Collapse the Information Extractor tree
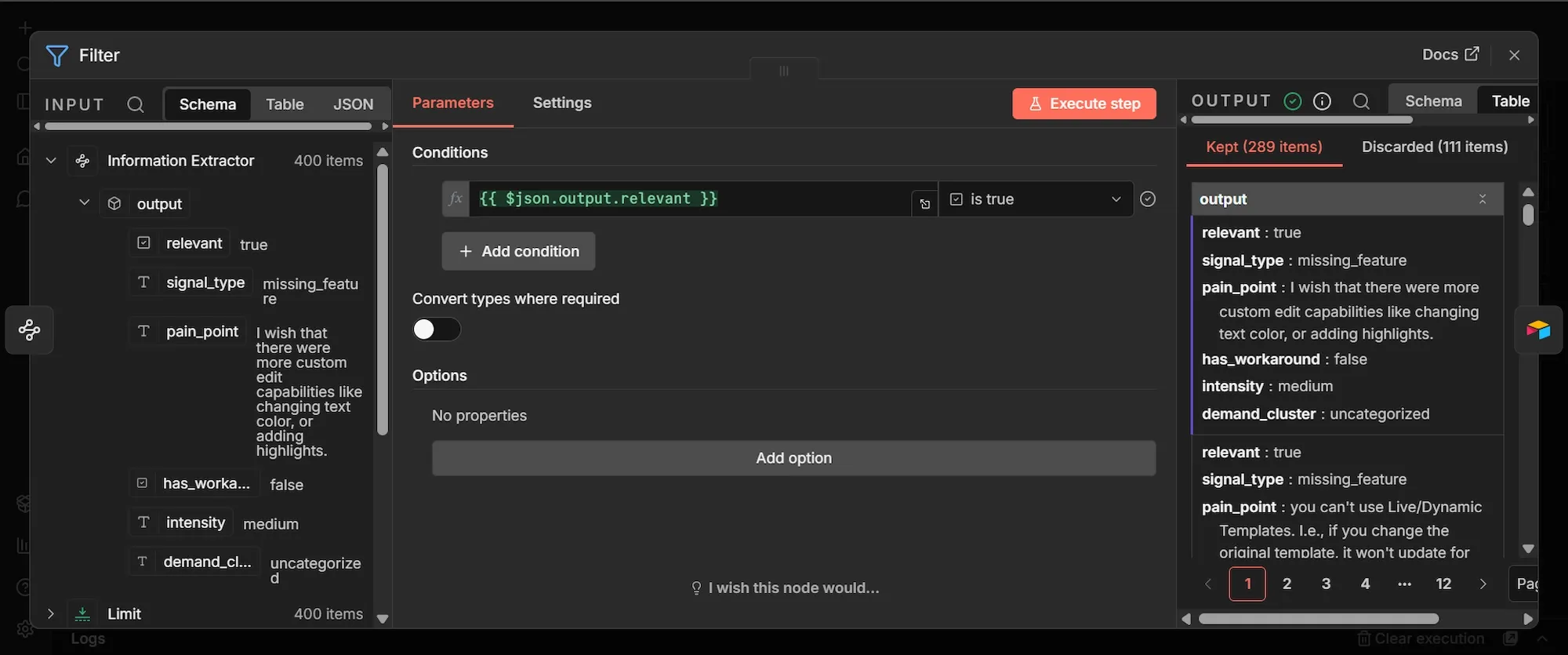 point(51,161)
